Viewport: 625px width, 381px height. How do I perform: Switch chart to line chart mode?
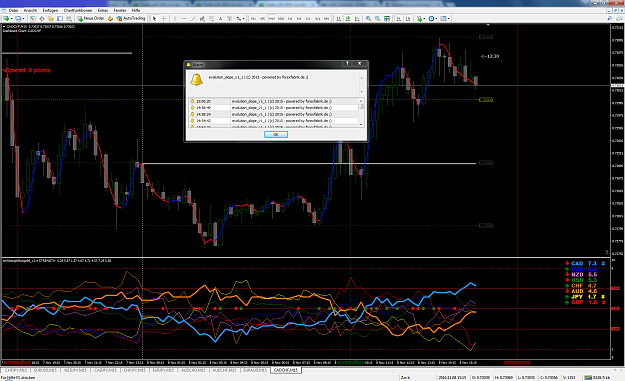pos(357,18)
